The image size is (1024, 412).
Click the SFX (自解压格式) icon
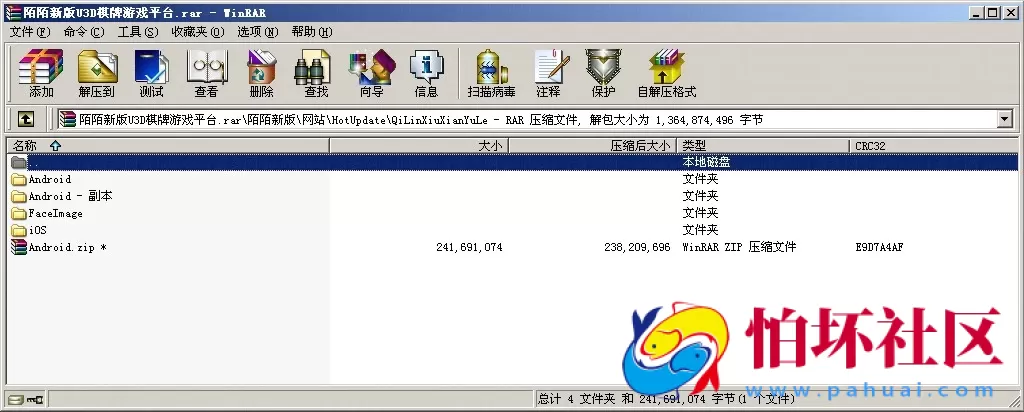coord(666,73)
